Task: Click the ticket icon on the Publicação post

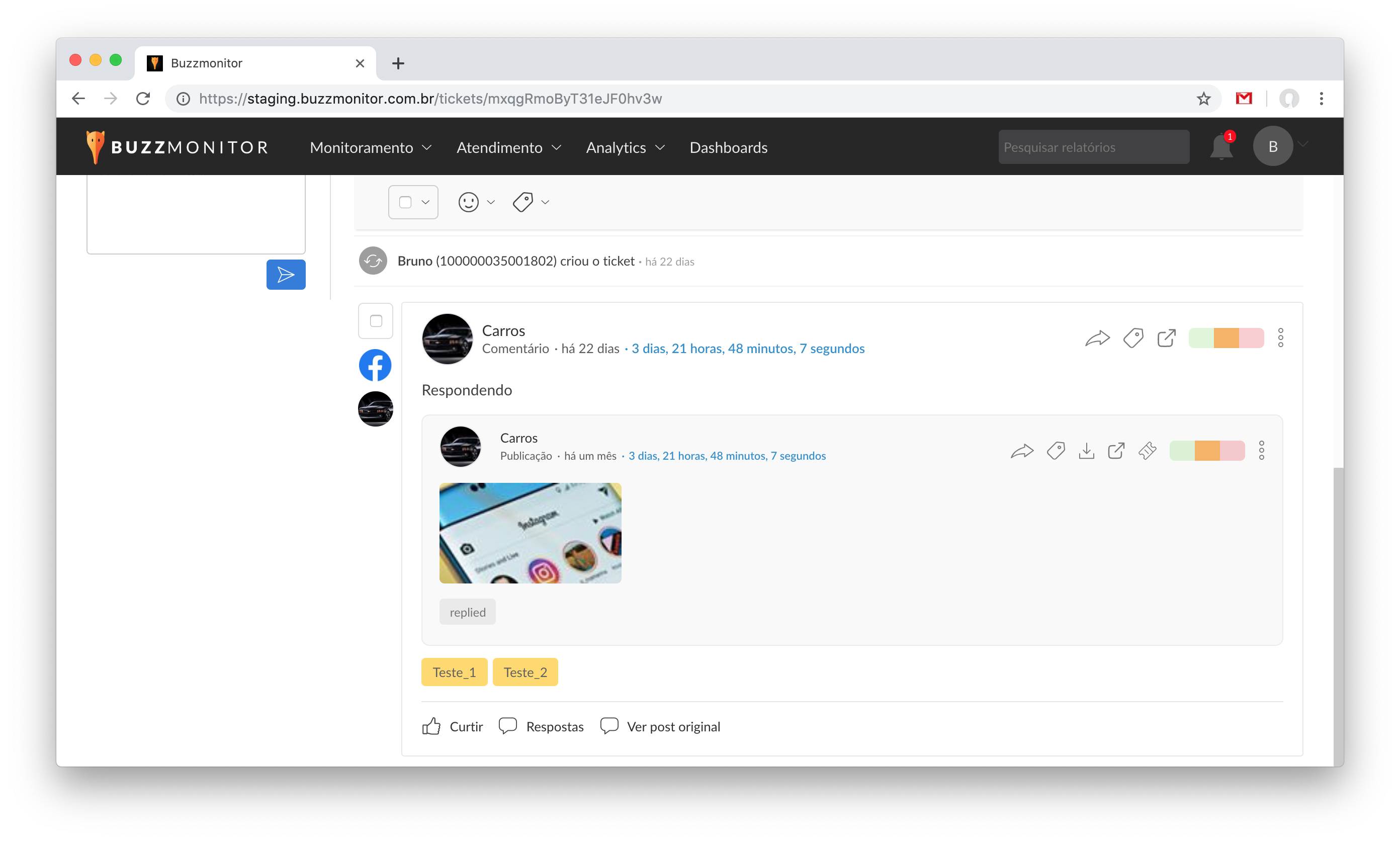Action: pos(1147,451)
